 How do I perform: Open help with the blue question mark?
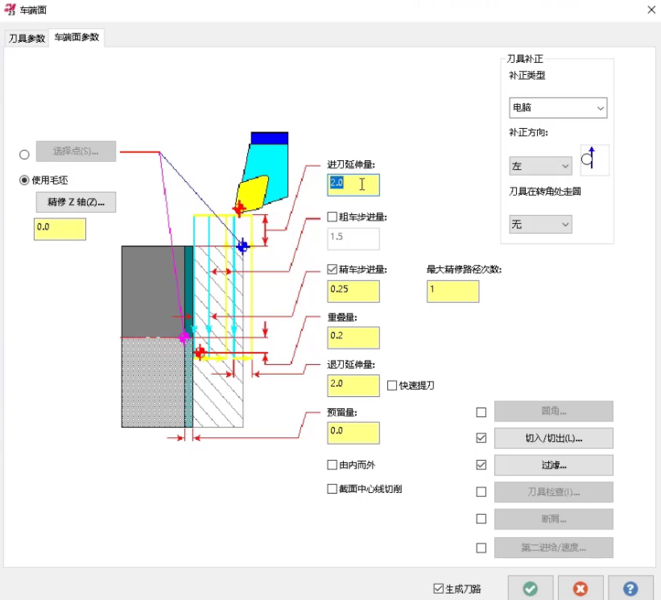coord(630,589)
